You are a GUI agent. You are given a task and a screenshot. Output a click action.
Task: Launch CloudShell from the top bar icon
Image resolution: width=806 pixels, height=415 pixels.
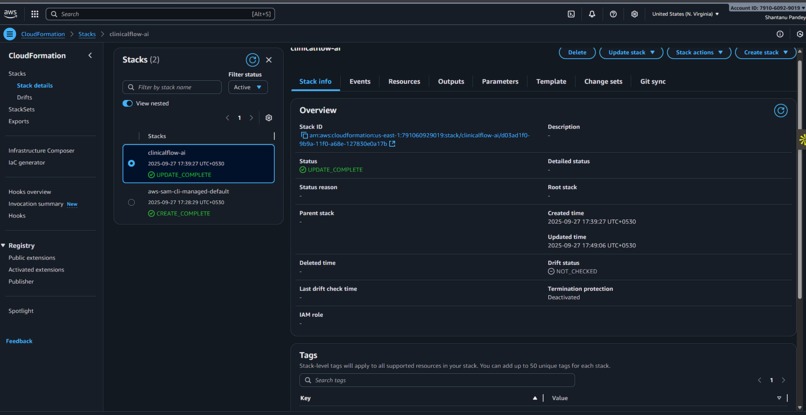571,14
